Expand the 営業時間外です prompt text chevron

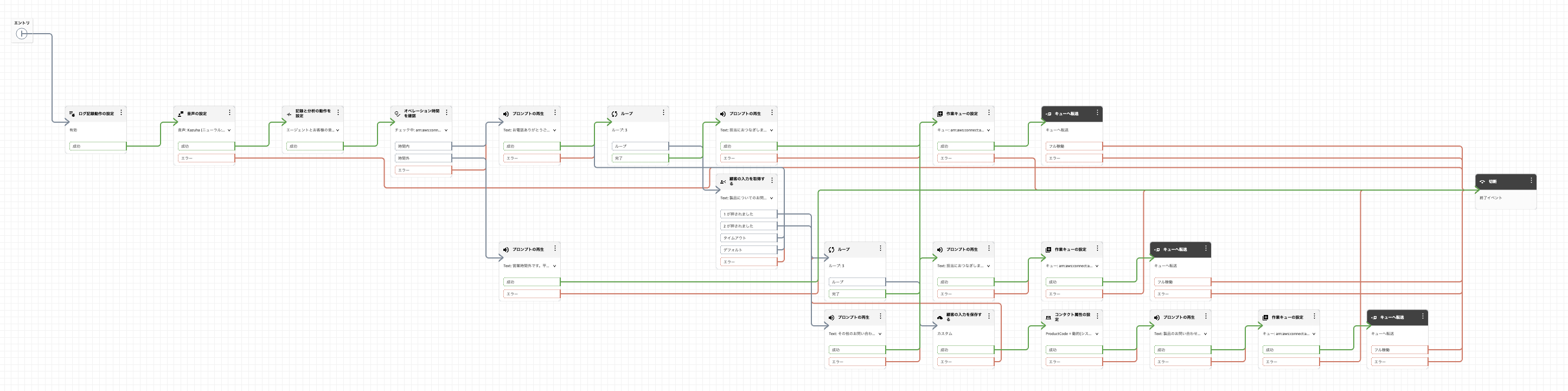point(554,266)
